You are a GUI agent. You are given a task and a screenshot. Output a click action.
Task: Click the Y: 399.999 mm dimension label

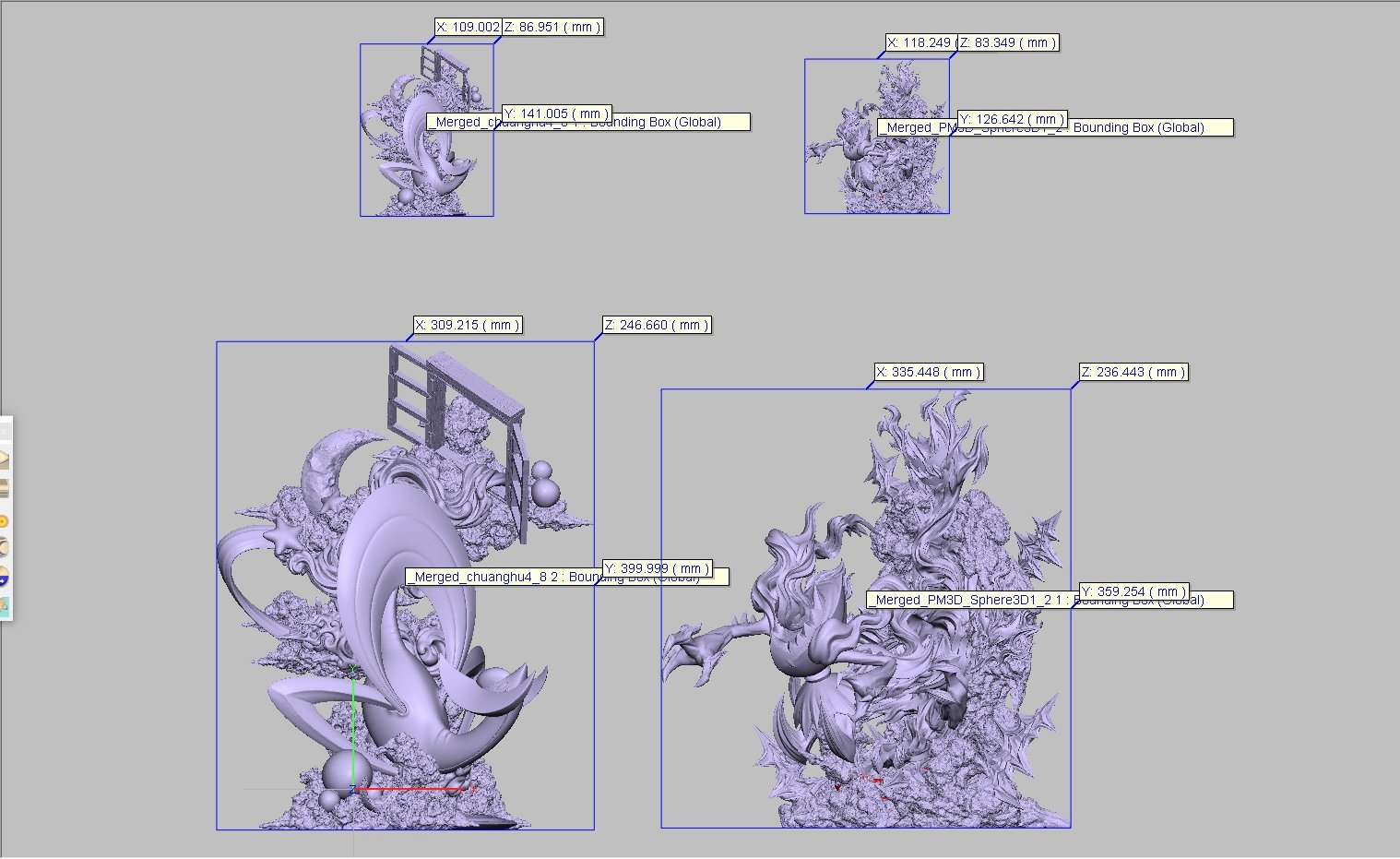click(x=657, y=568)
